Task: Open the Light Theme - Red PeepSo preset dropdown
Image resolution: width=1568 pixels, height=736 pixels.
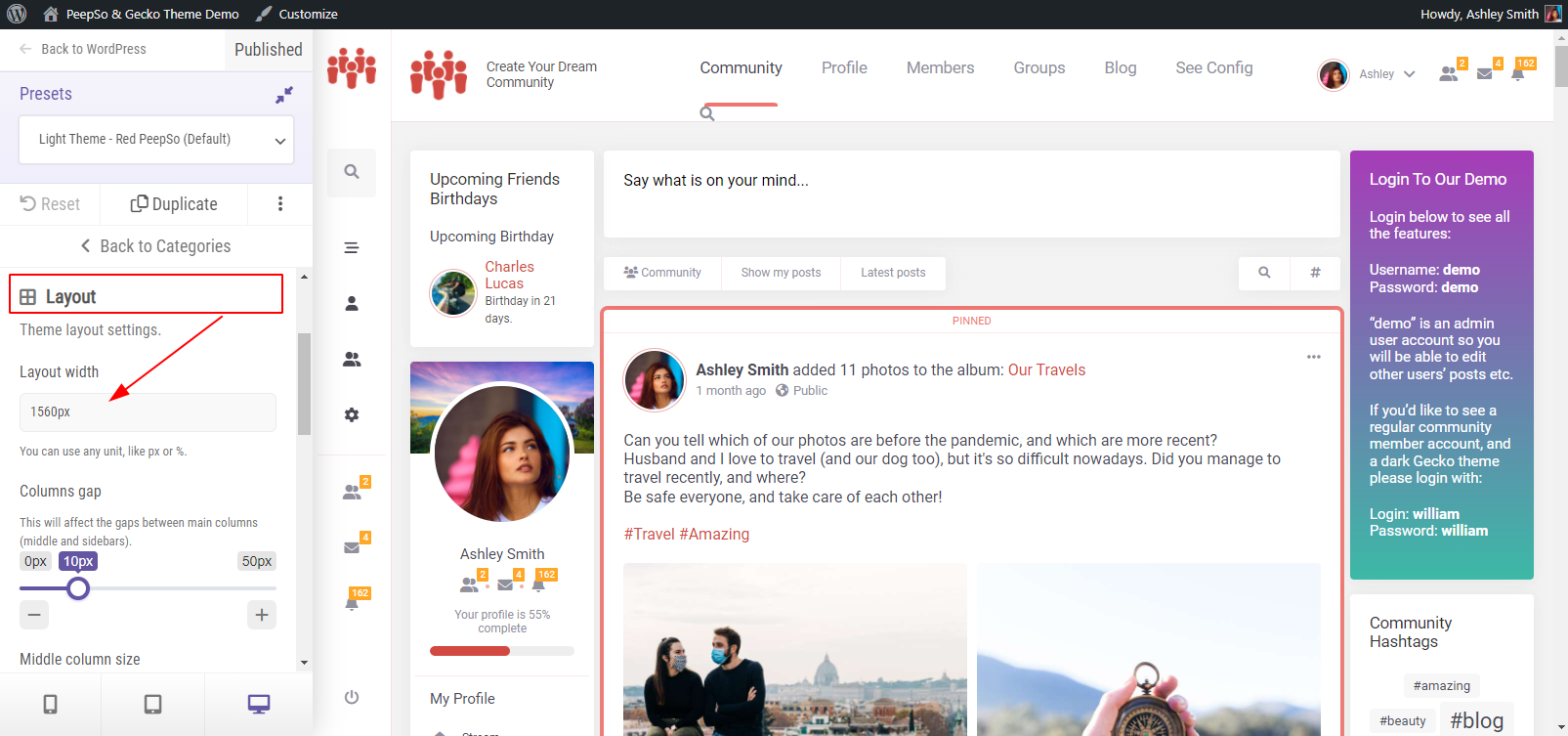Action: 156,140
